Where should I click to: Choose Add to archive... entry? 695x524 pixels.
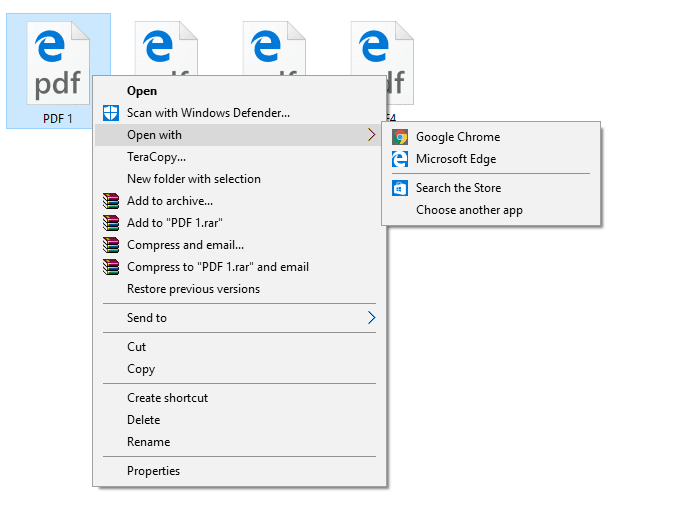[x=240, y=201]
